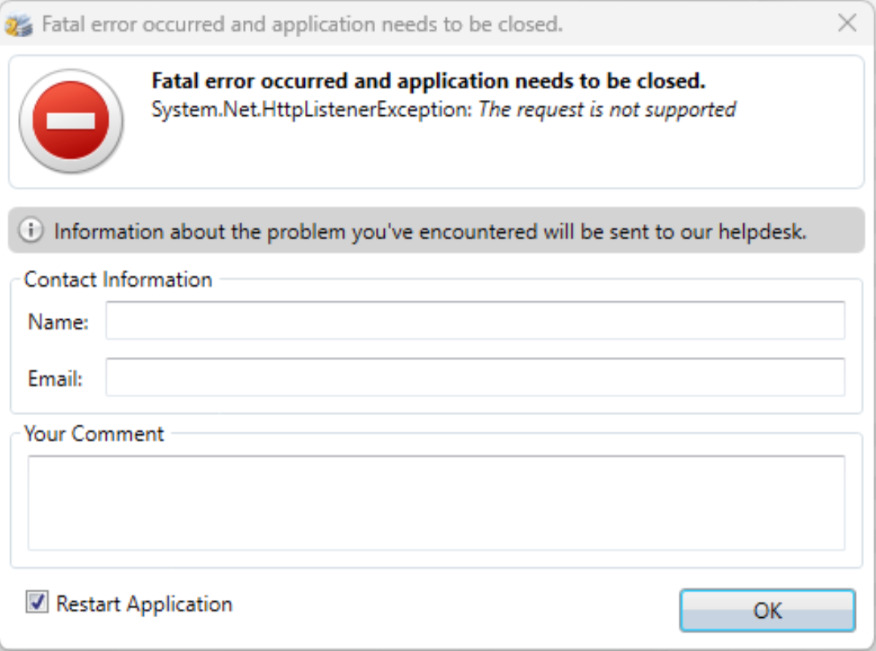Click the 'Email:' field label
Image resolution: width=876 pixels, height=651 pixels.
coord(55,379)
